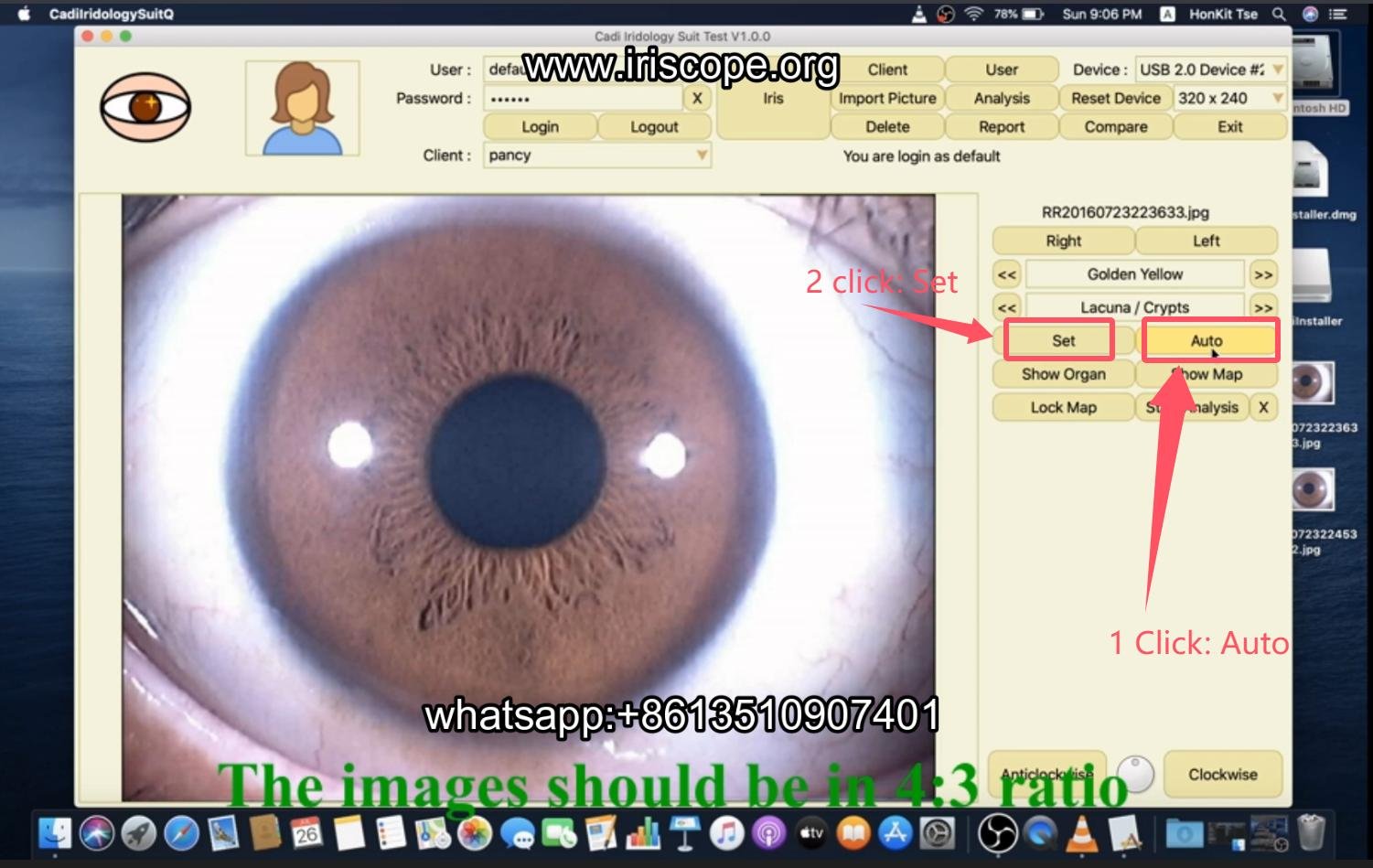
Task: Select the Left eye tab
Action: click(x=1206, y=241)
